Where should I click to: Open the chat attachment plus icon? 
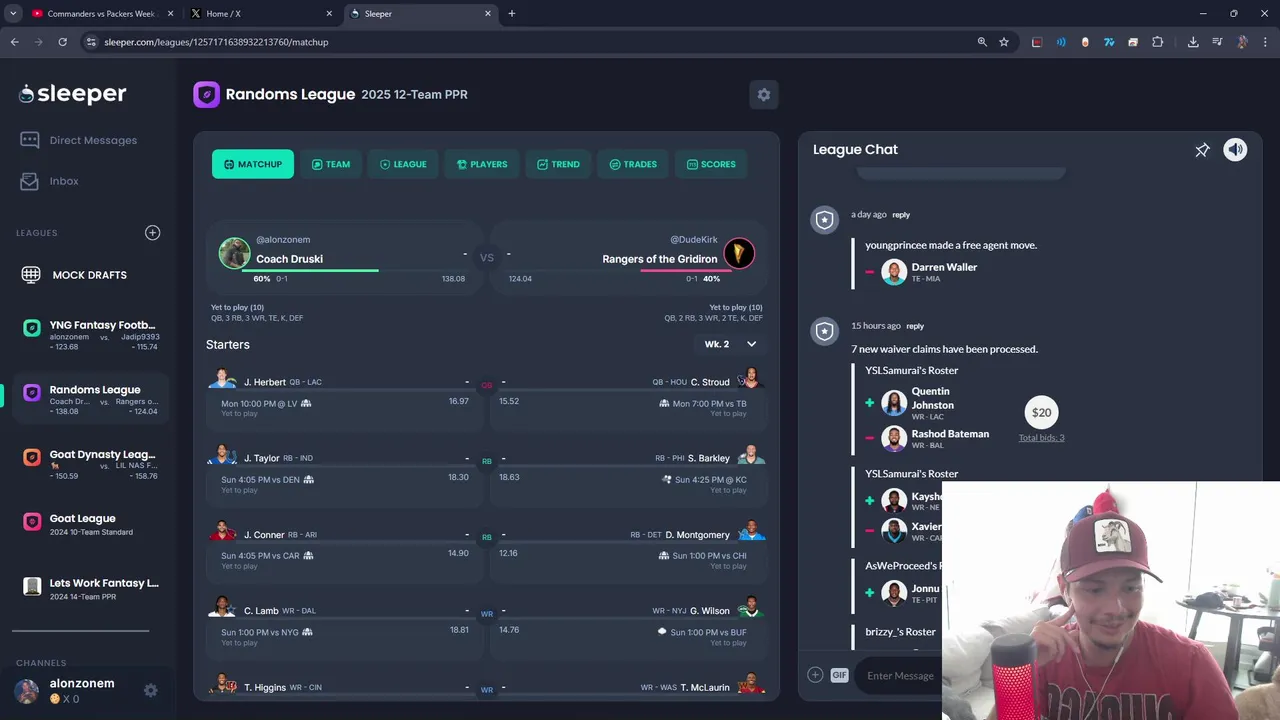click(x=815, y=675)
